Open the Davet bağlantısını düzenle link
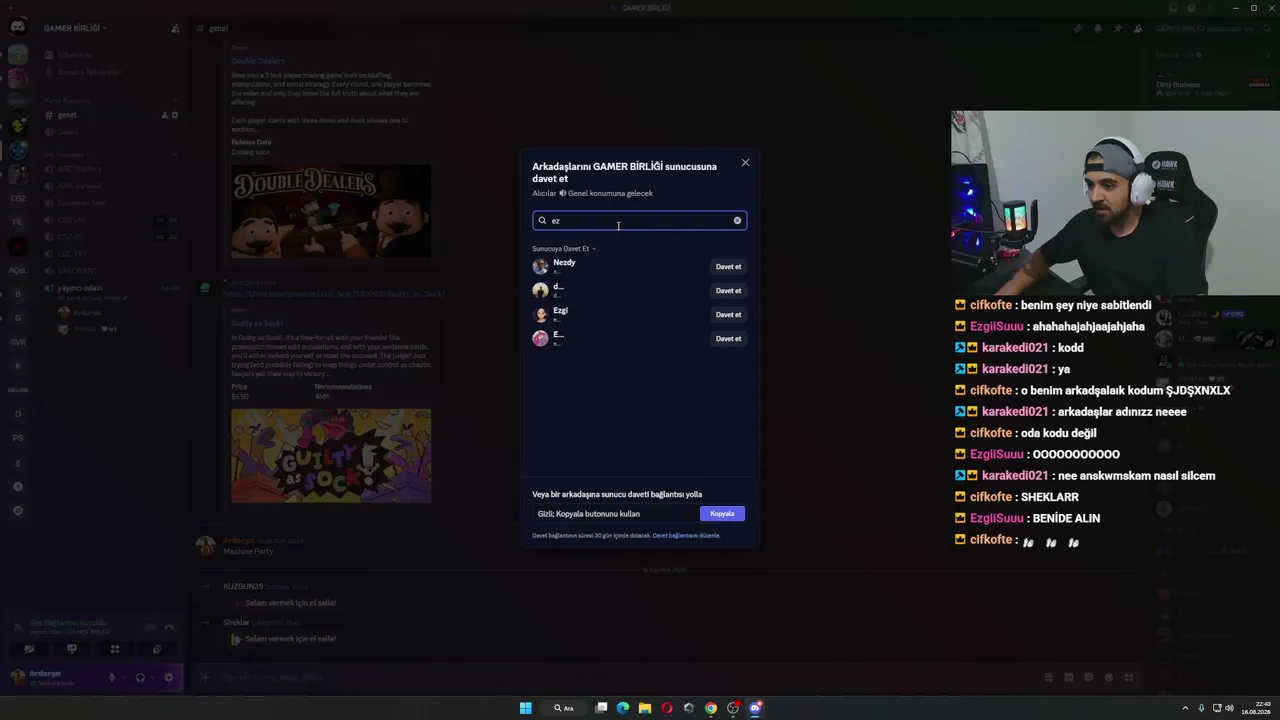This screenshot has height=720, width=1280. [x=686, y=536]
